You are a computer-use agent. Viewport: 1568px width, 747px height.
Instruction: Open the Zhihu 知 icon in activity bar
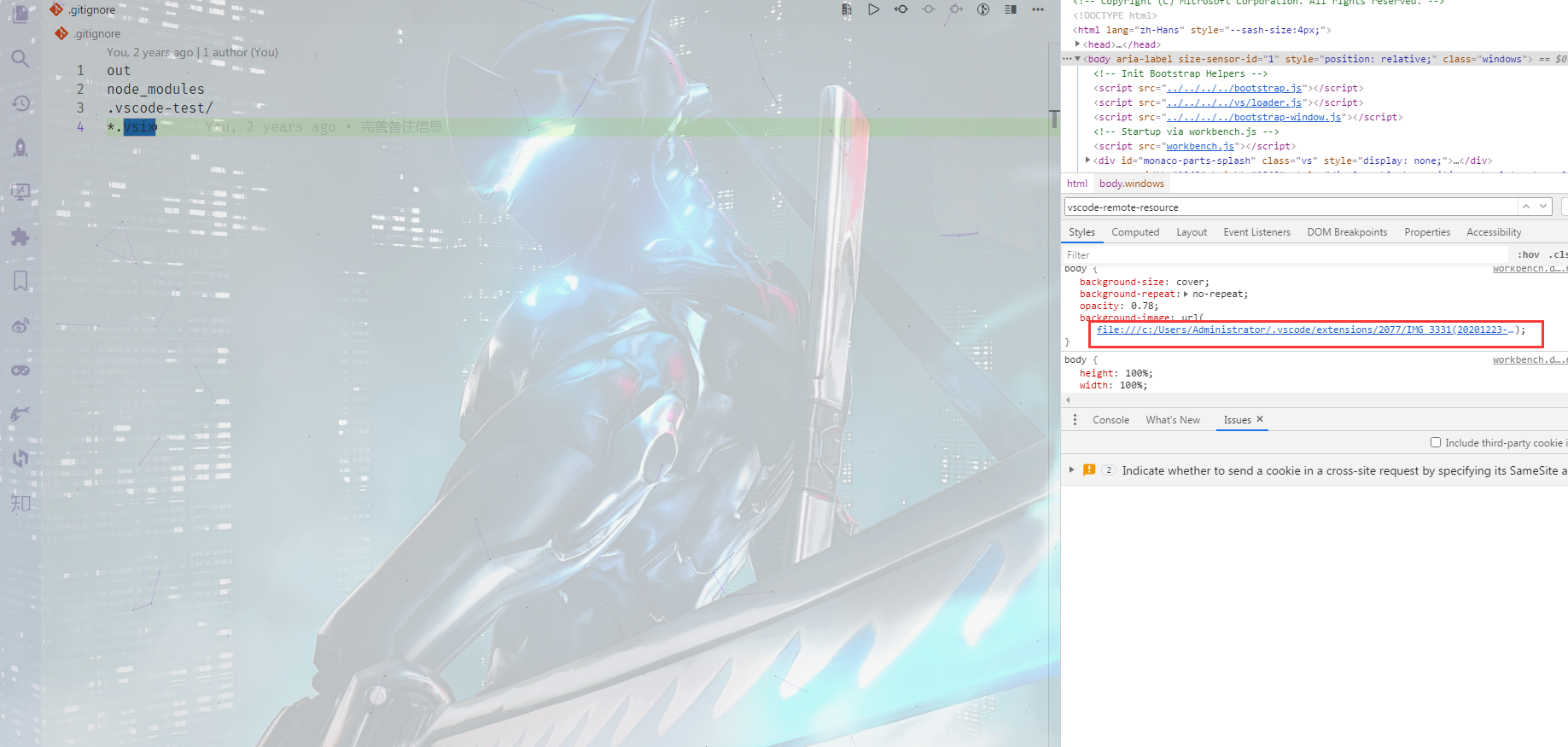tap(20, 503)
